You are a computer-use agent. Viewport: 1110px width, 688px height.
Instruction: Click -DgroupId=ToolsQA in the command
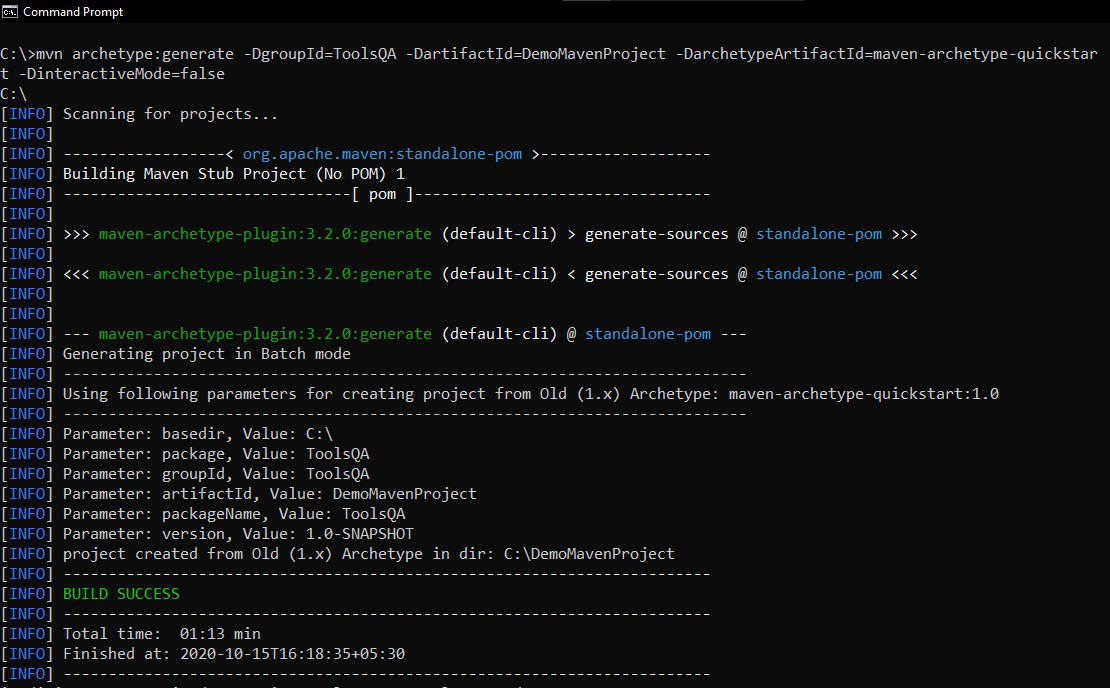[x=320, y=54]
